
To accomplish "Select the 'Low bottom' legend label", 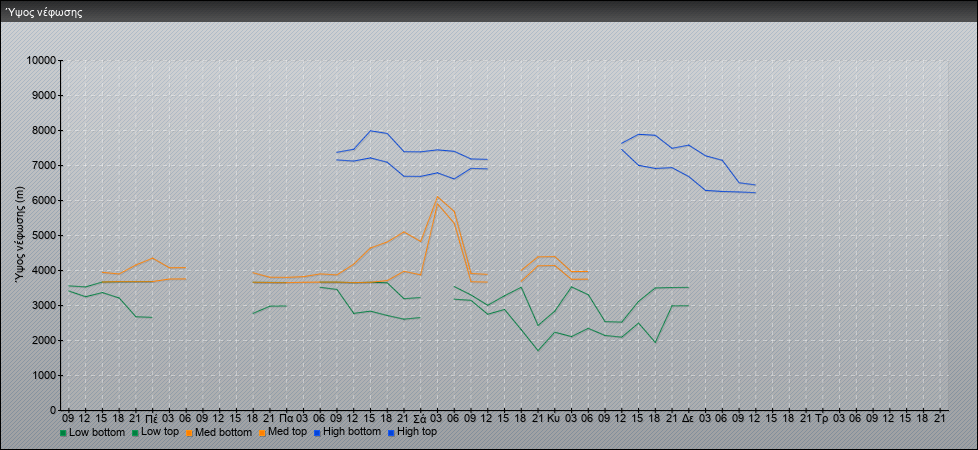I will coord(96,432).
